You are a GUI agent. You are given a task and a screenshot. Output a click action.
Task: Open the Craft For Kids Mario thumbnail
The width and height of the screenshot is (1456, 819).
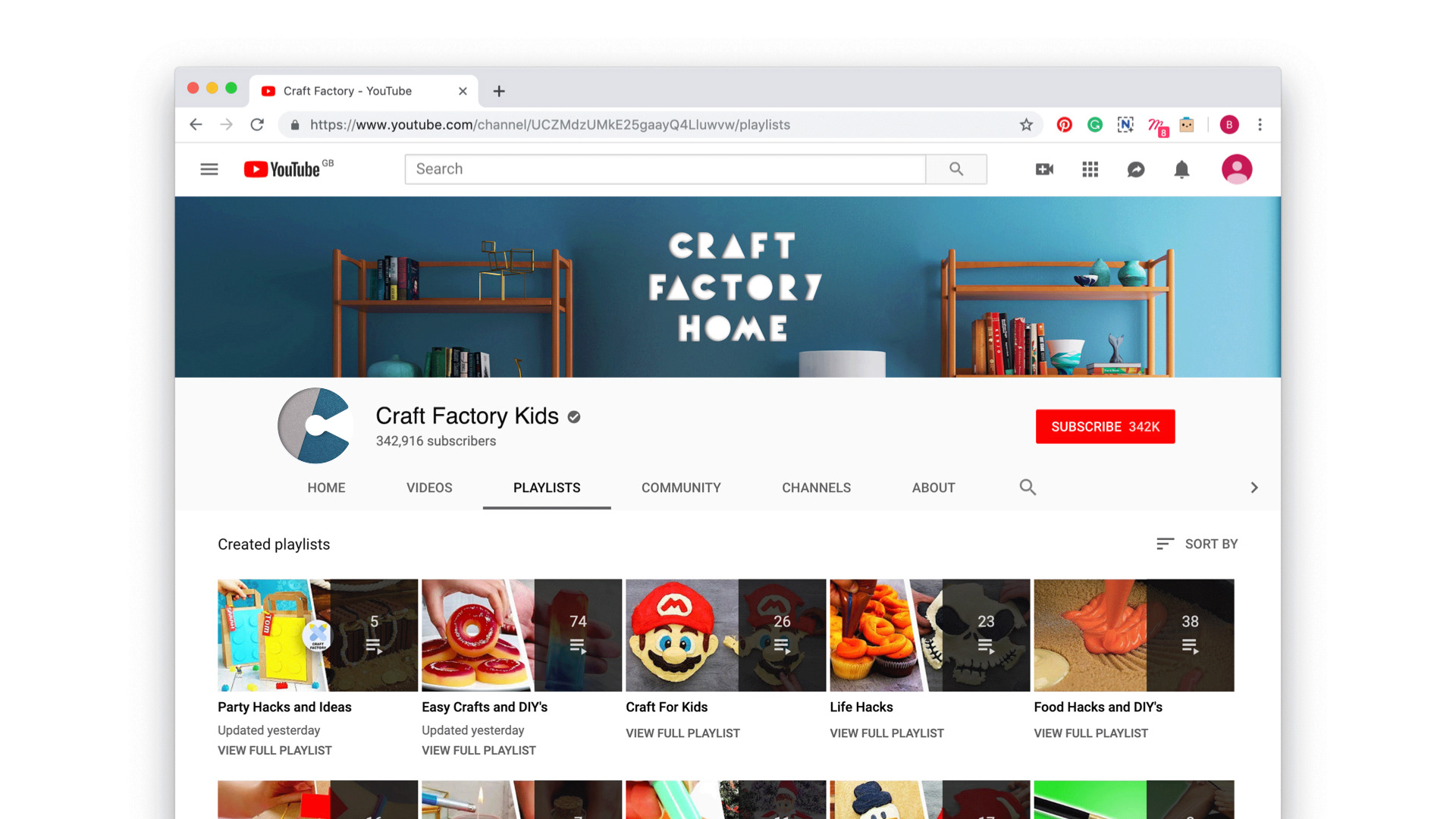726,635
